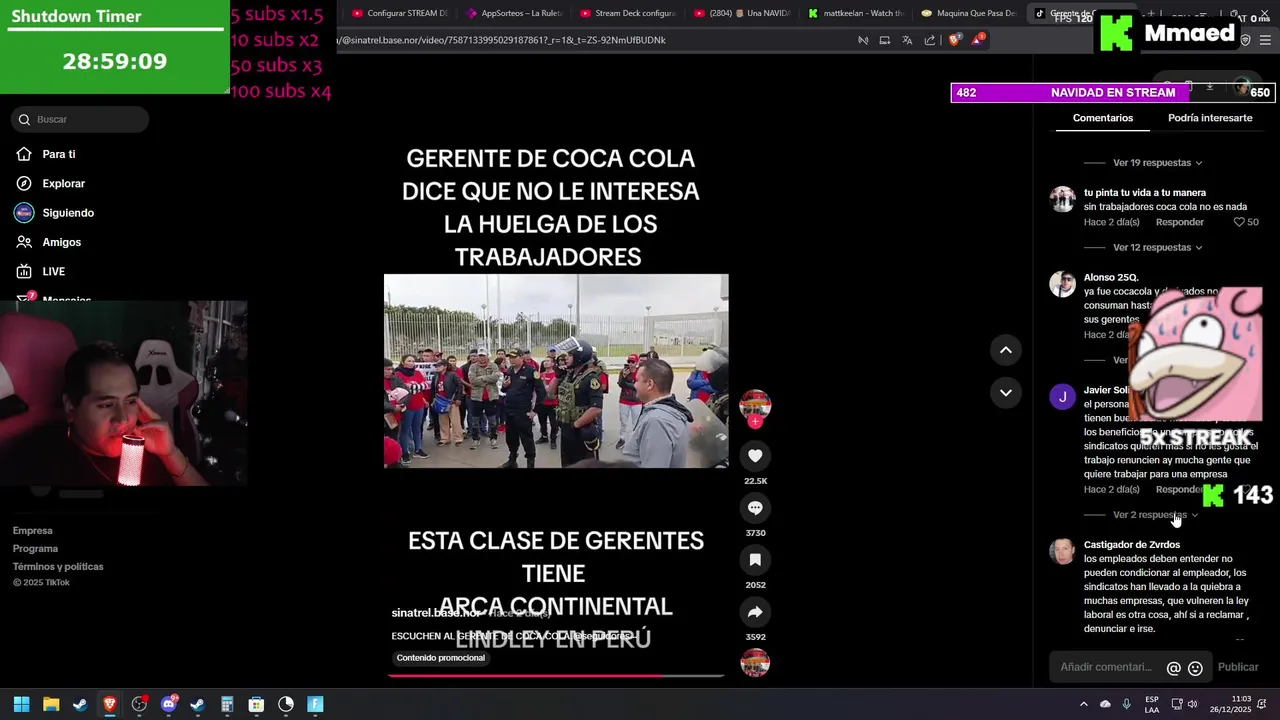
Task: Click the Contenido promocional label
Action: coord(440,658)
